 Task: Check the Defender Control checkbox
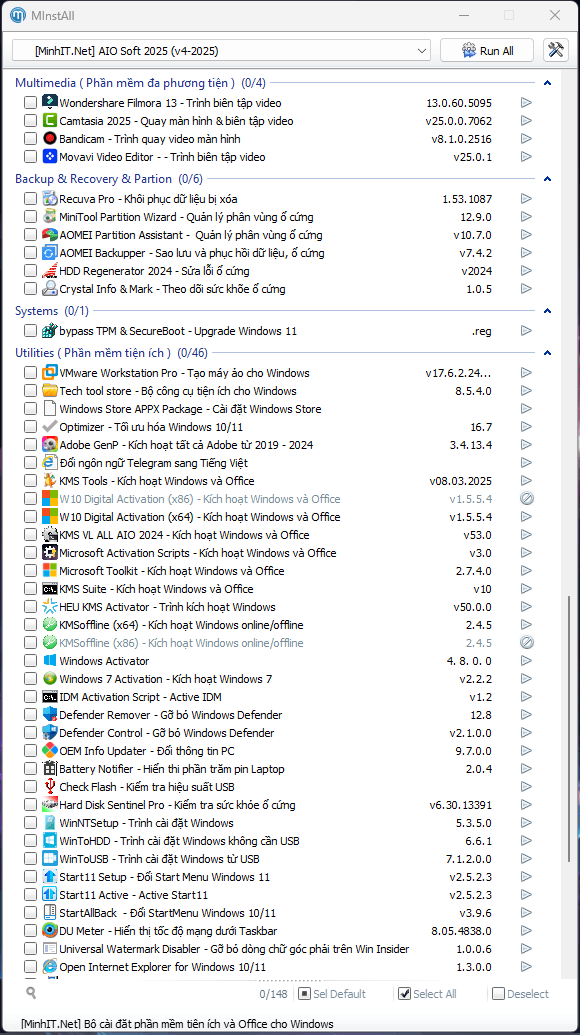(30, 733)
